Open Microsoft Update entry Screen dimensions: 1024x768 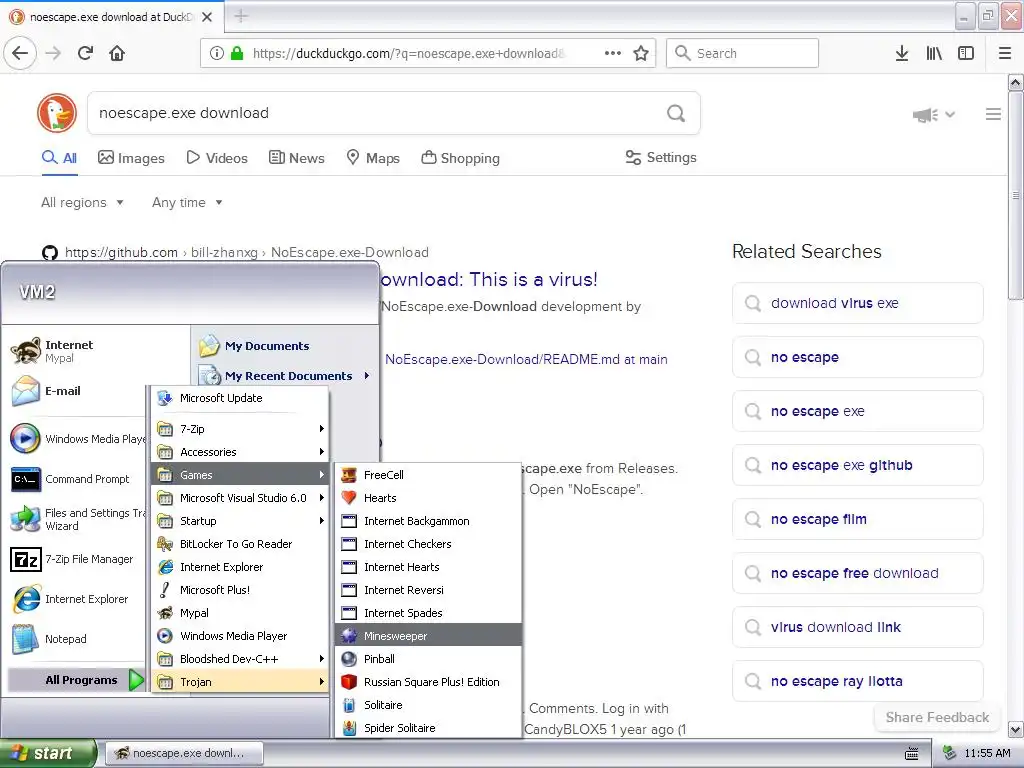tap(240, 398)
